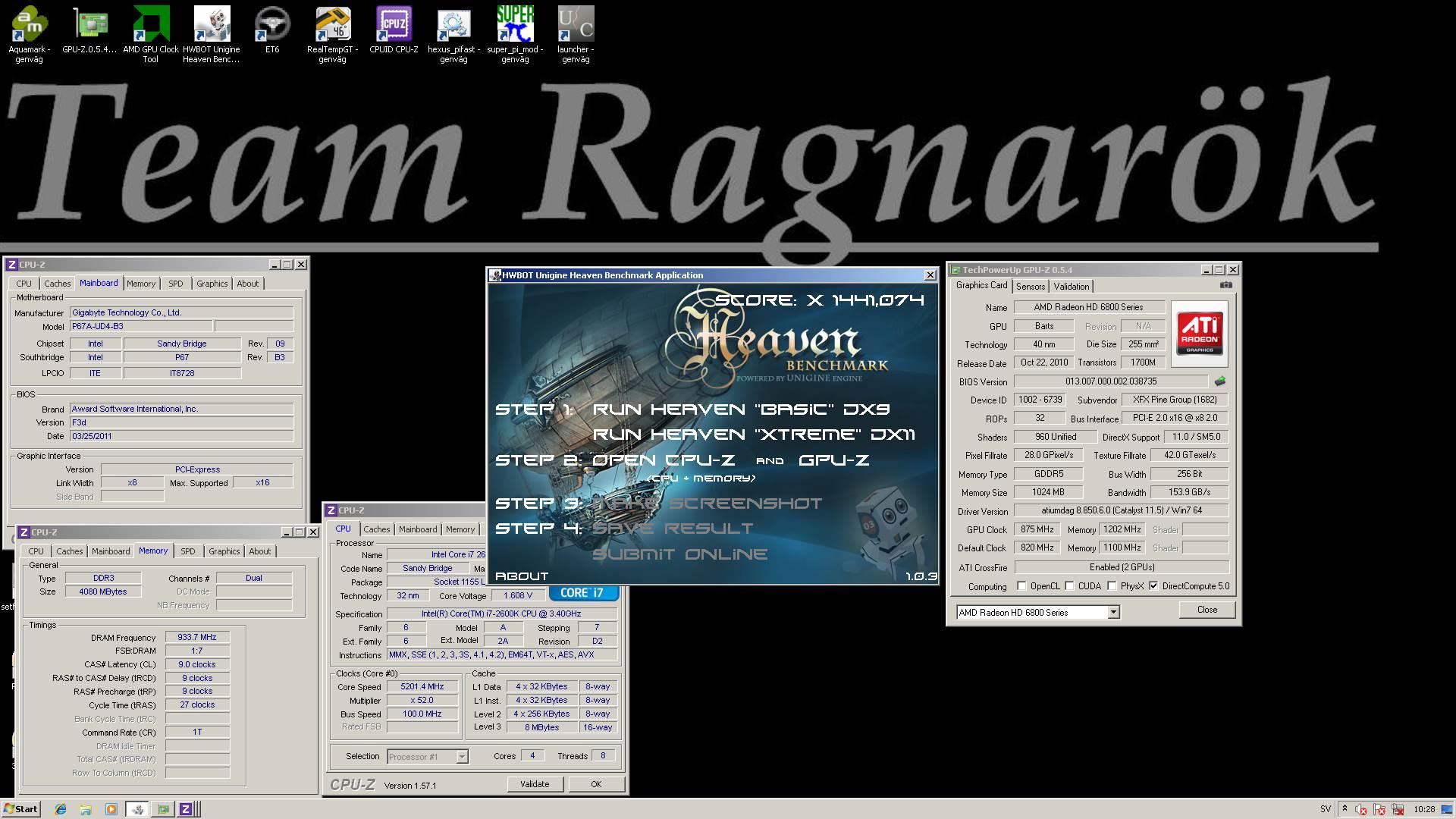Switch to Validation tab in GPU-Z
The height and width of the screenshot is (819, 1456).
(x=1072, y=286)
